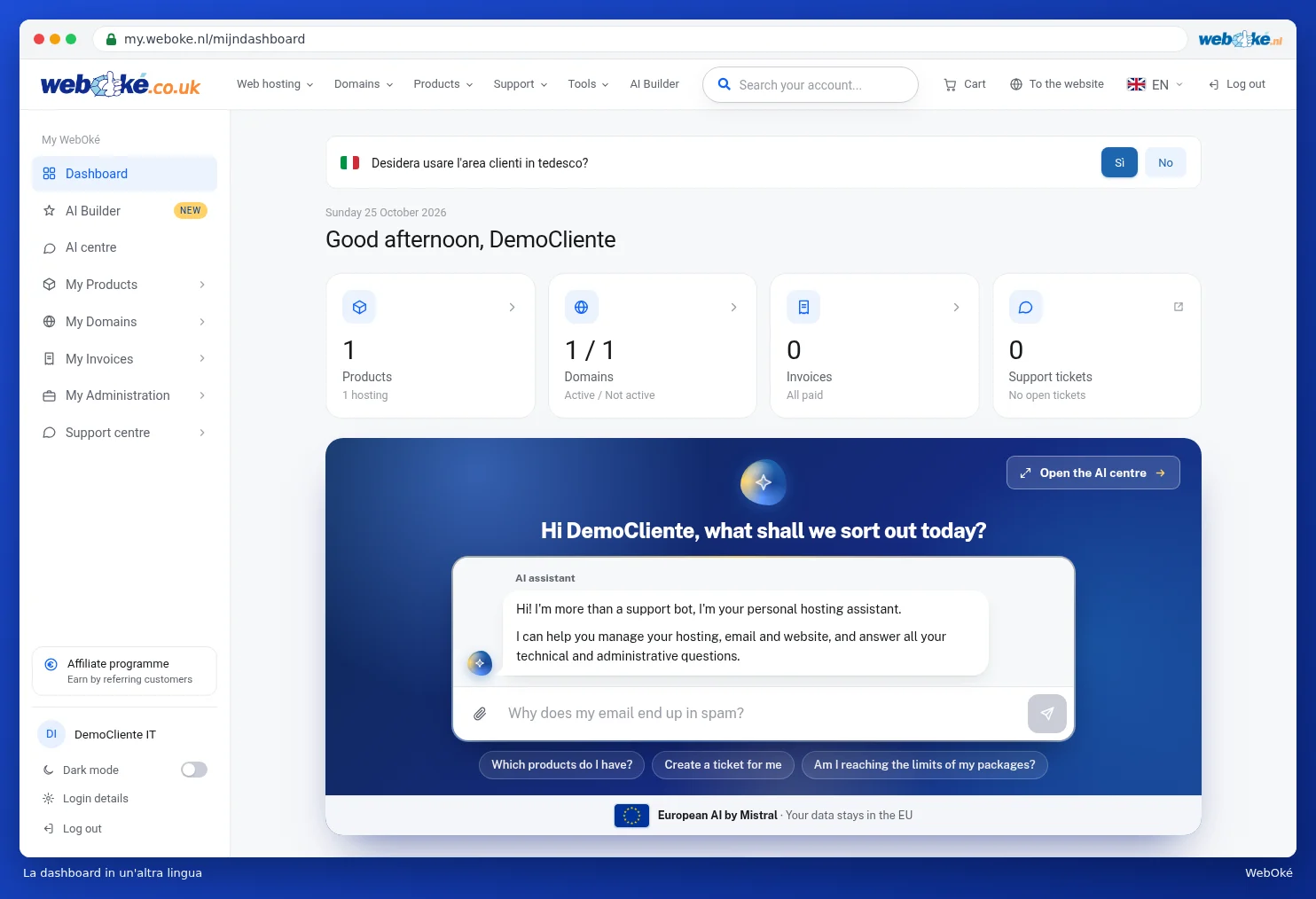Open the EN language selector
The image size is (1316, 899).
click(1155, 84)
